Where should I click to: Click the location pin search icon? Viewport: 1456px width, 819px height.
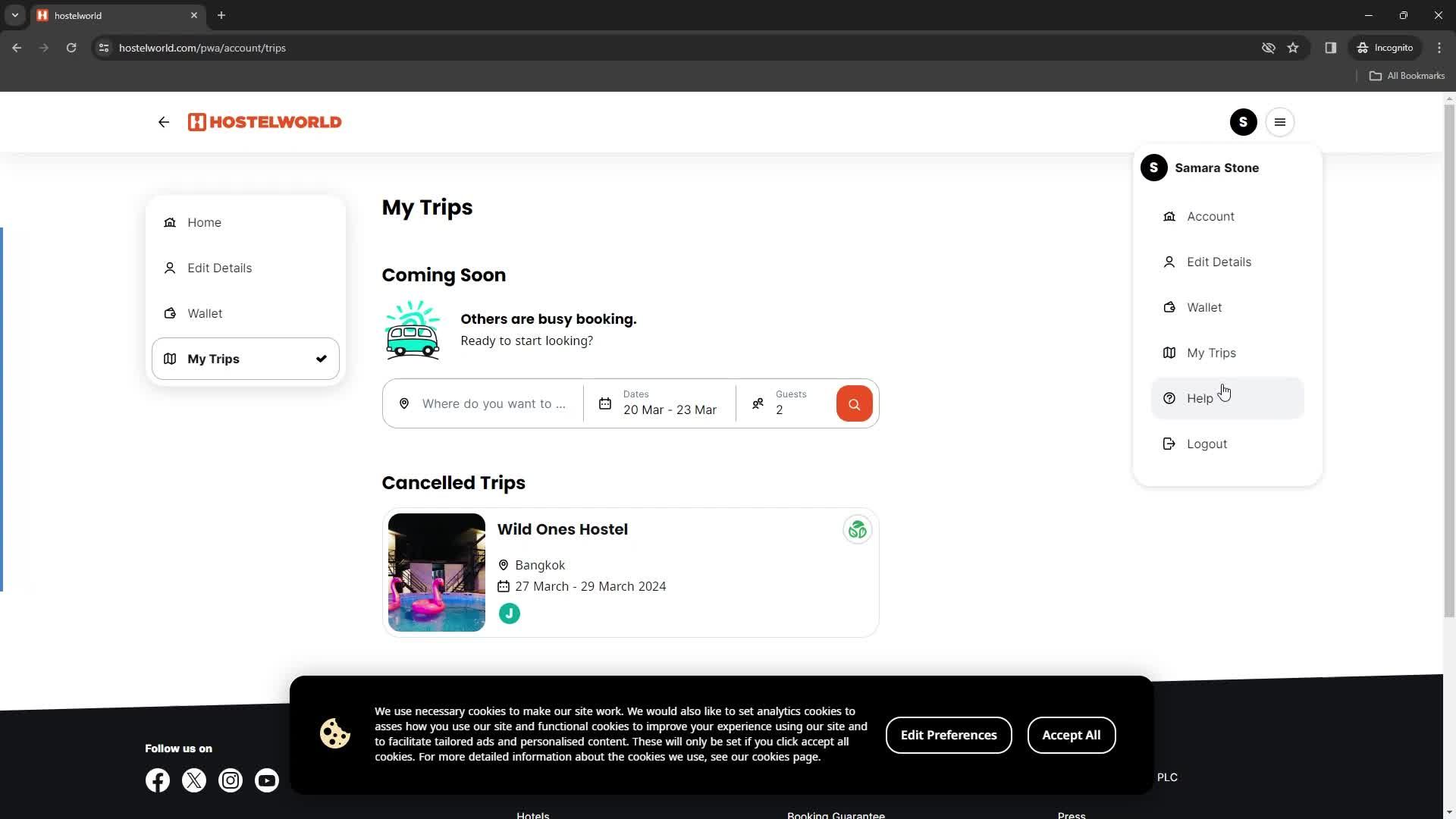pyautogui.click(x=405, y=403)
